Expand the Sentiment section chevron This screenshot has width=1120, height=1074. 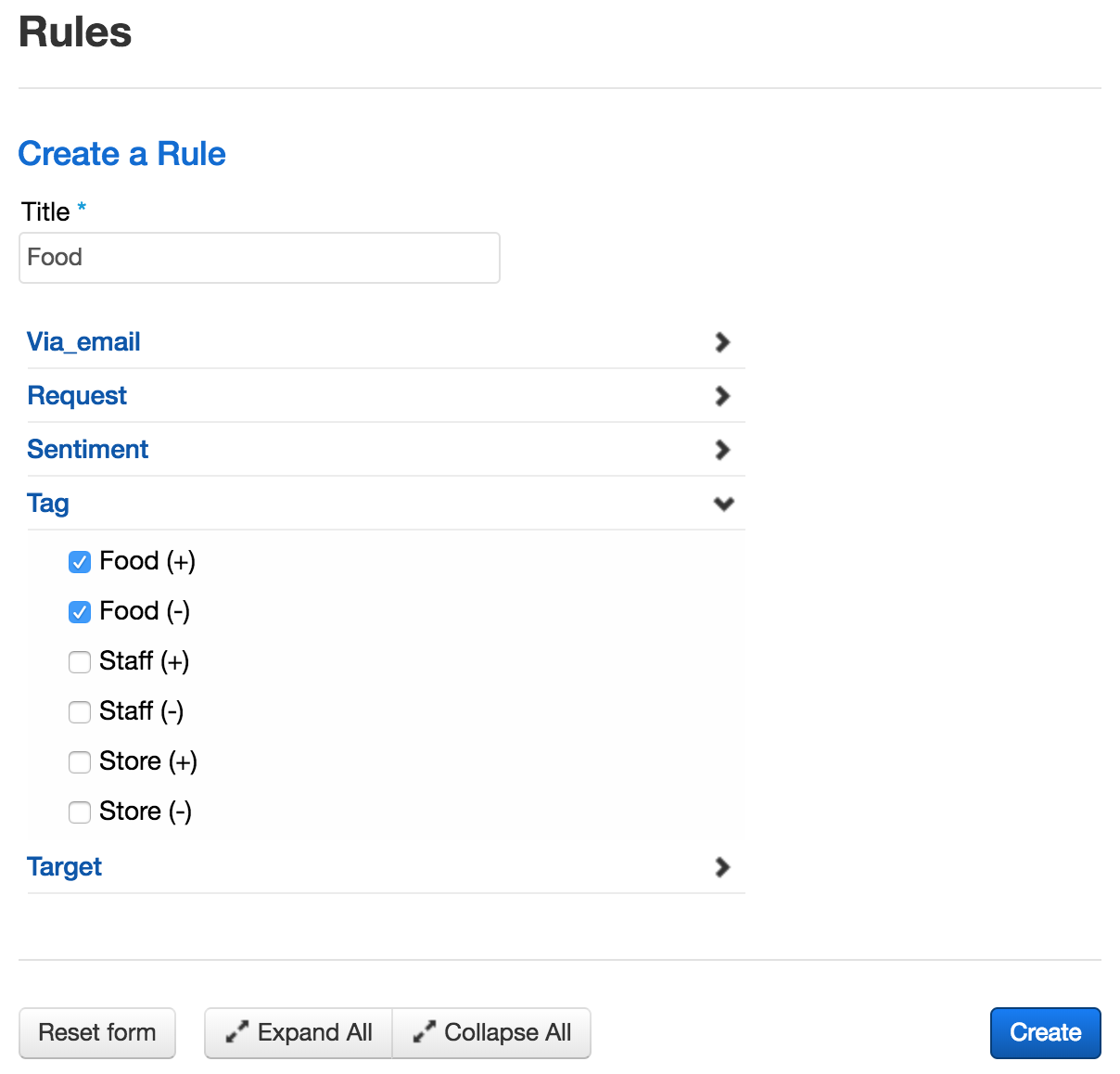pyautogui.click(x=723, y=450)
